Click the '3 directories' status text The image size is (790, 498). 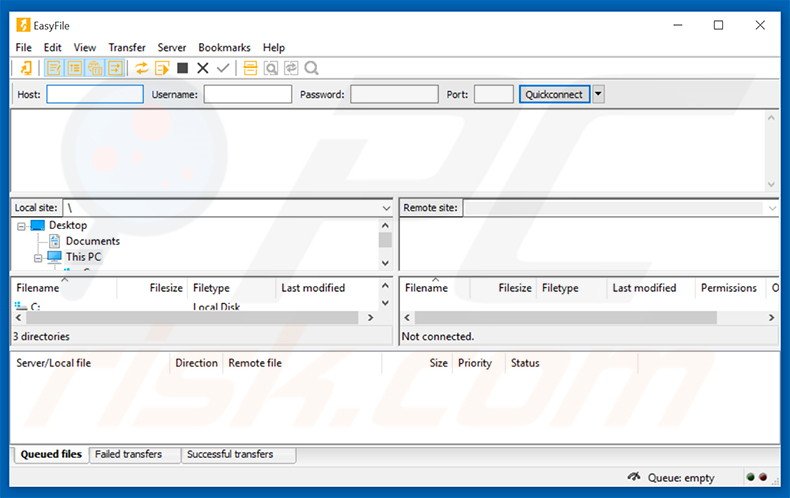point(41,336)
